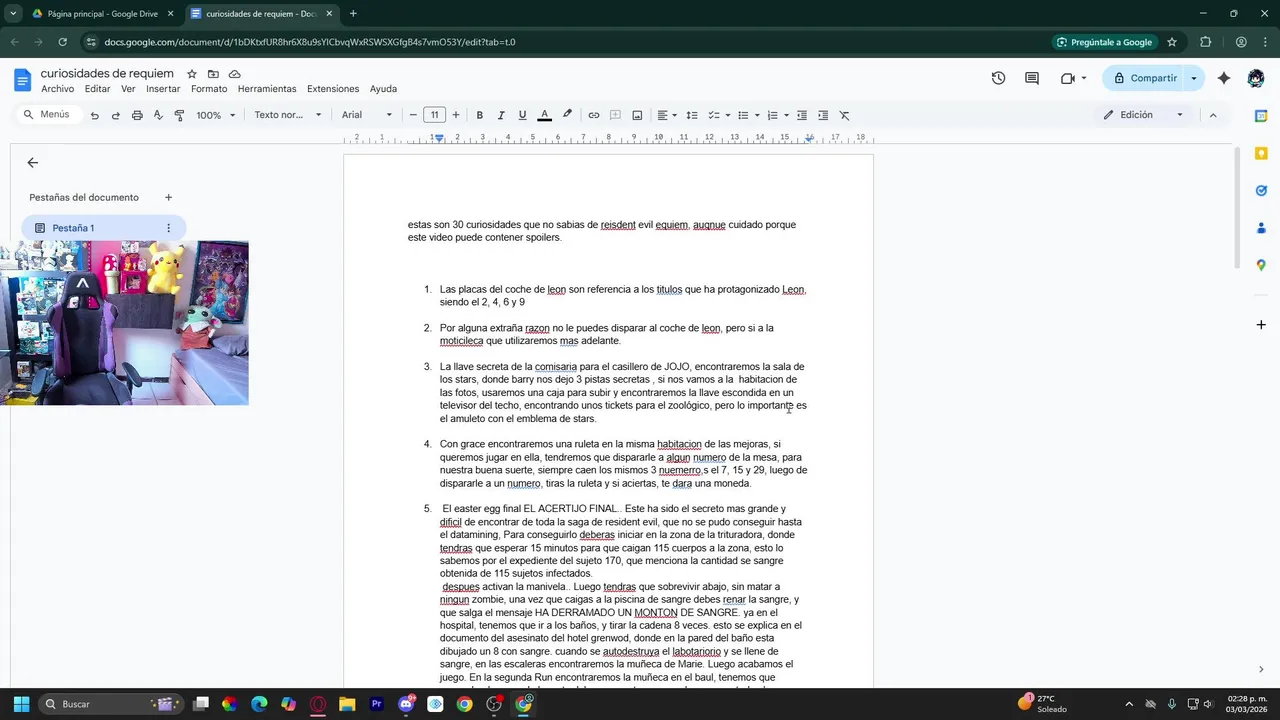Star the document curiosidades de requiem

click(x=192, y=74)
